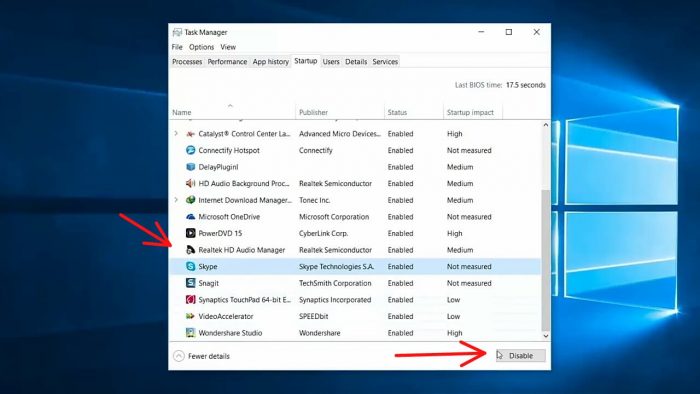The height and width of the screenshot is (394, 700).
Task: Click the vertical scrollbar thumb
Action: [x=546, y=260]
